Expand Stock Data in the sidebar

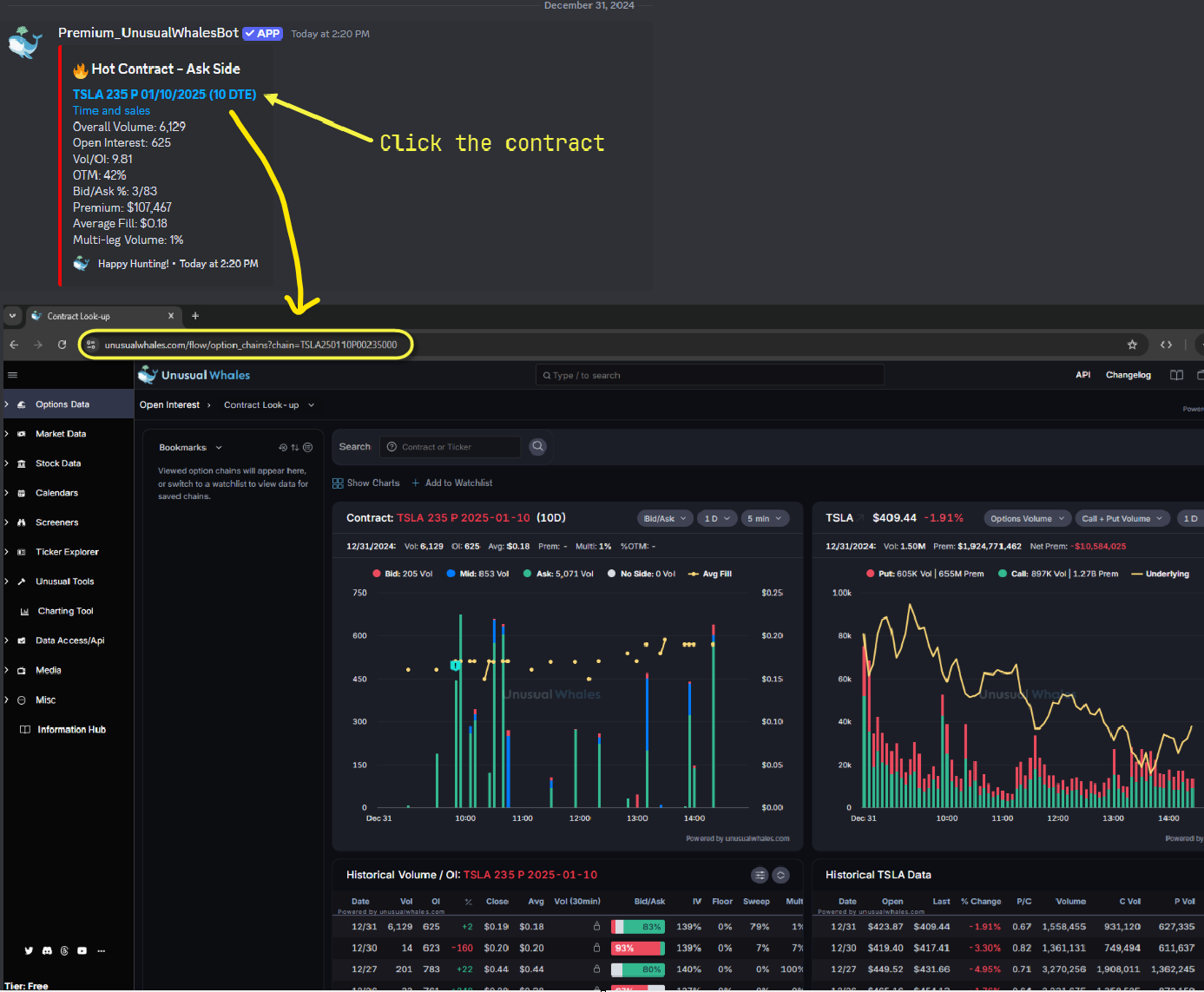click(x=67, y=463)
